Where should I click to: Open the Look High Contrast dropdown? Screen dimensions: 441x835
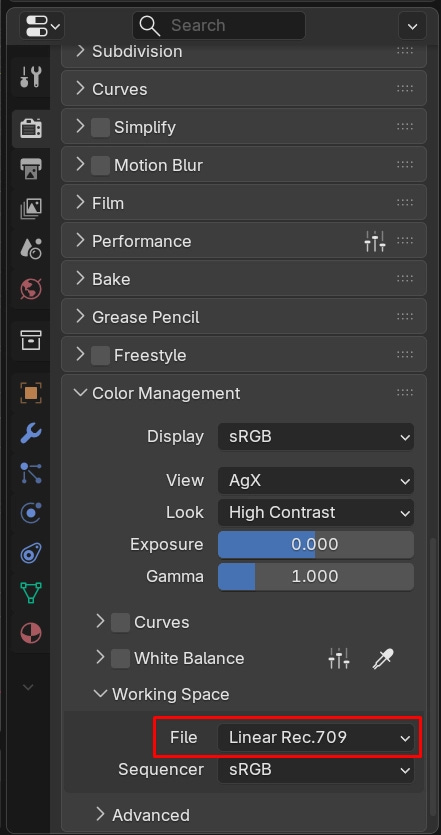(x=316, y=513)
